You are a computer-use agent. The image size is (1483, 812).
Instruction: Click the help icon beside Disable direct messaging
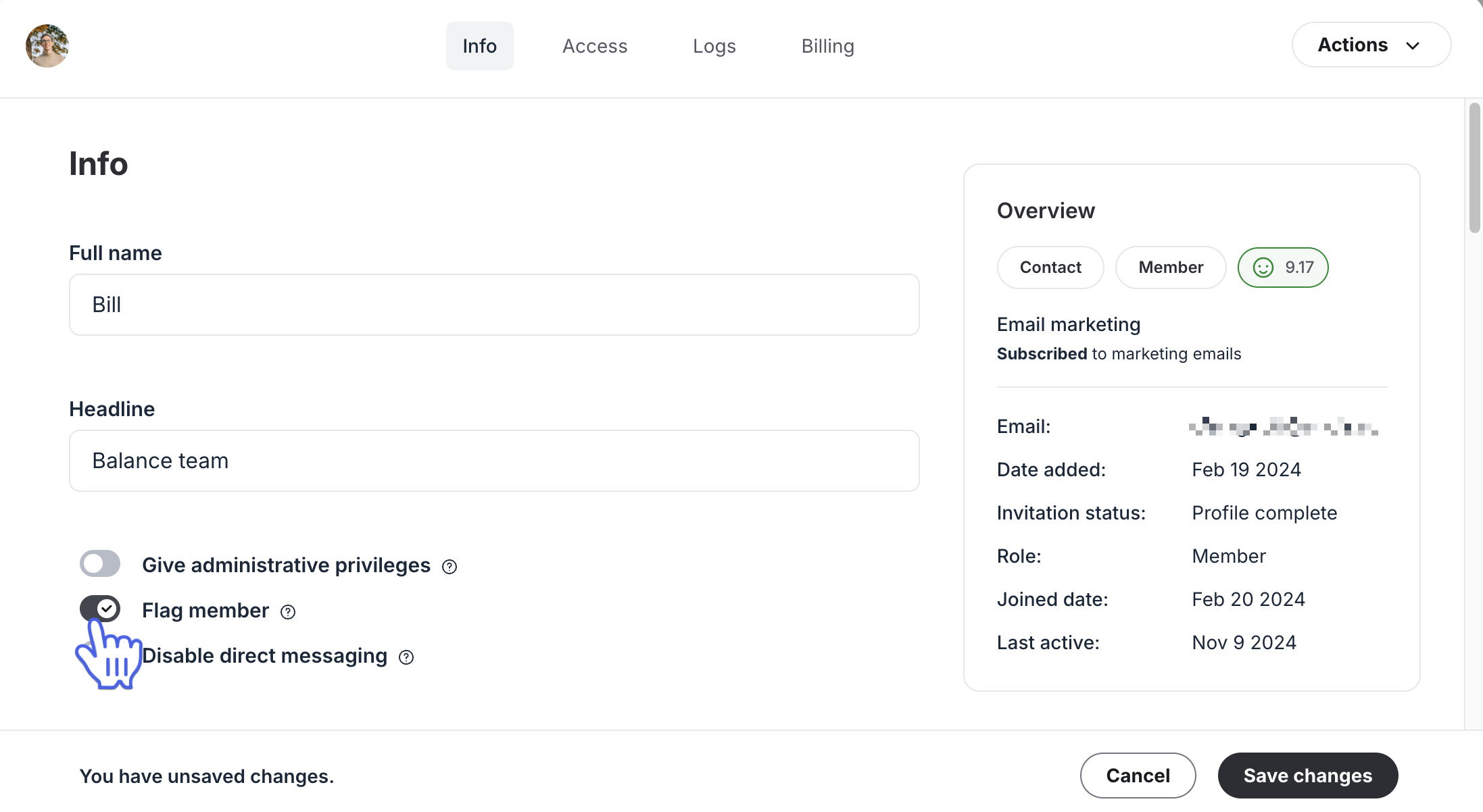pos(406,657)
